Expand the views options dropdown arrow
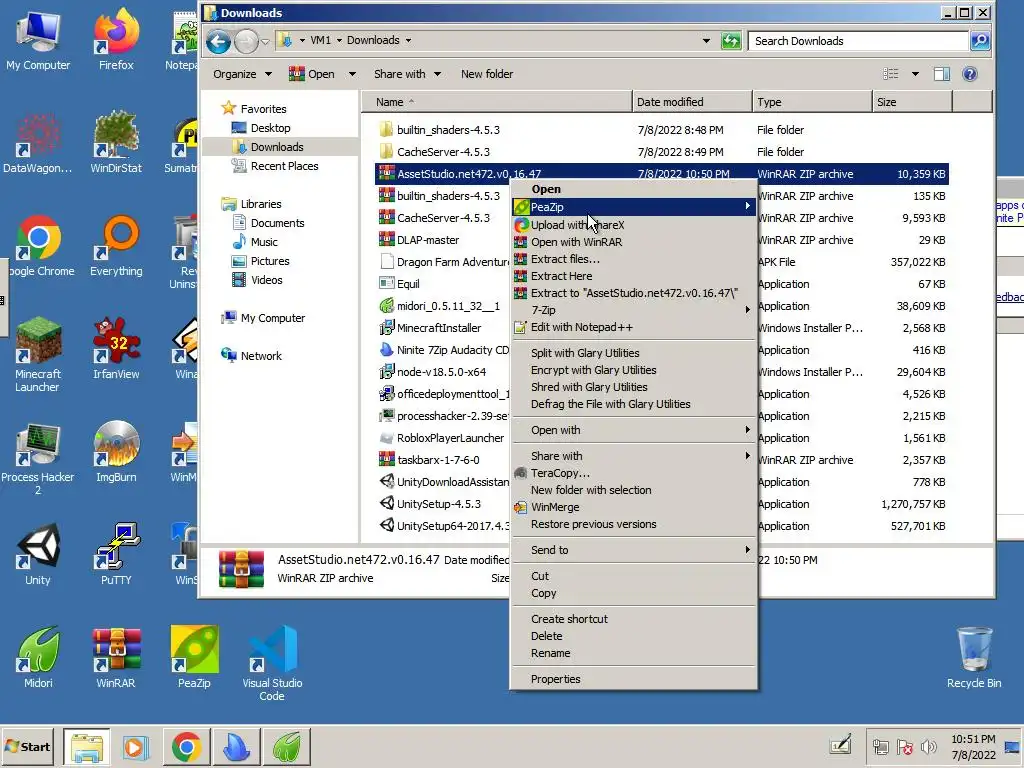Screen dimensions: 1024x768 [x=915, y=74]
